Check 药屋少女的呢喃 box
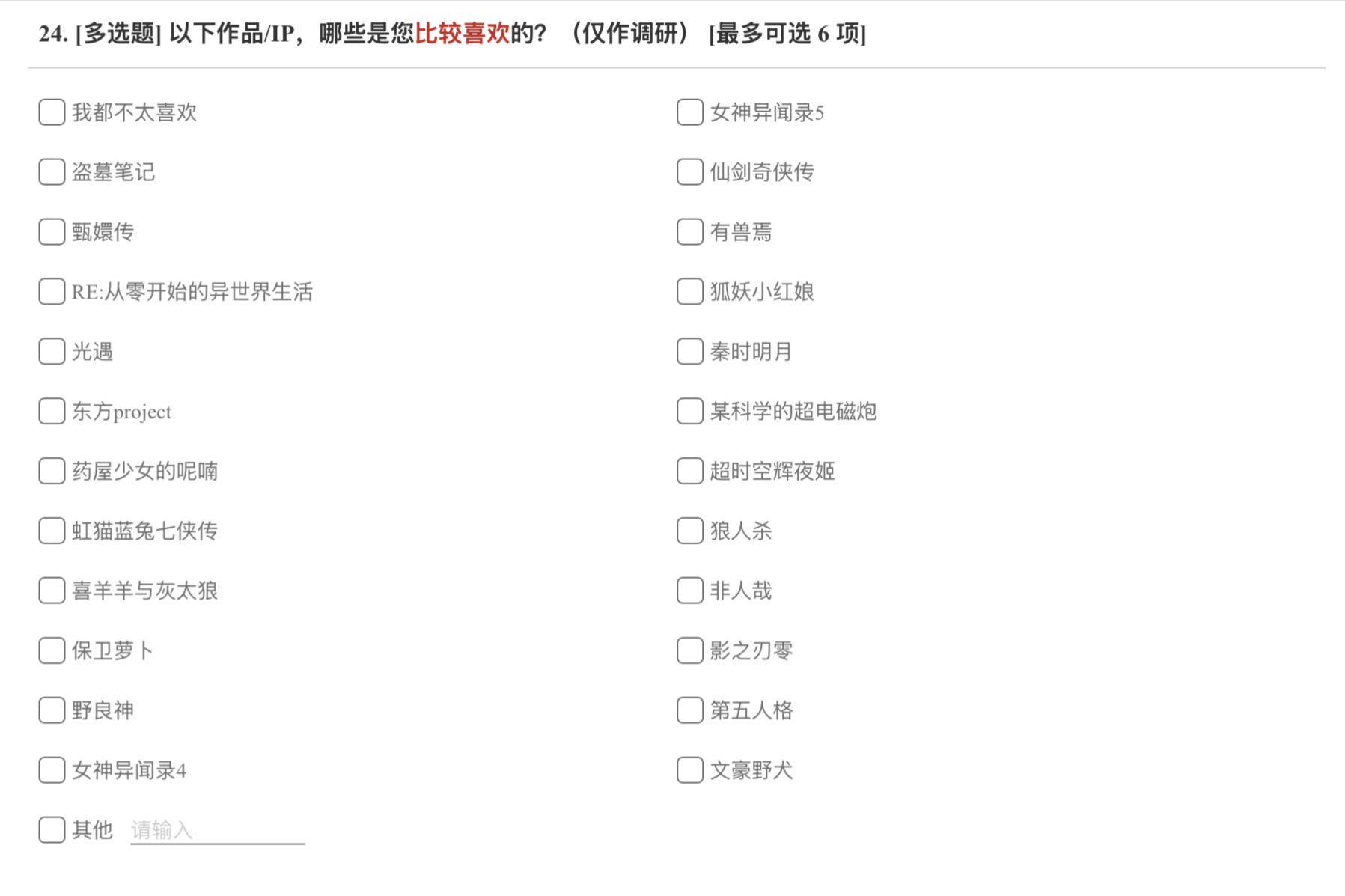The width and height of the screenshot is (1345, 896). coord(52,471)
